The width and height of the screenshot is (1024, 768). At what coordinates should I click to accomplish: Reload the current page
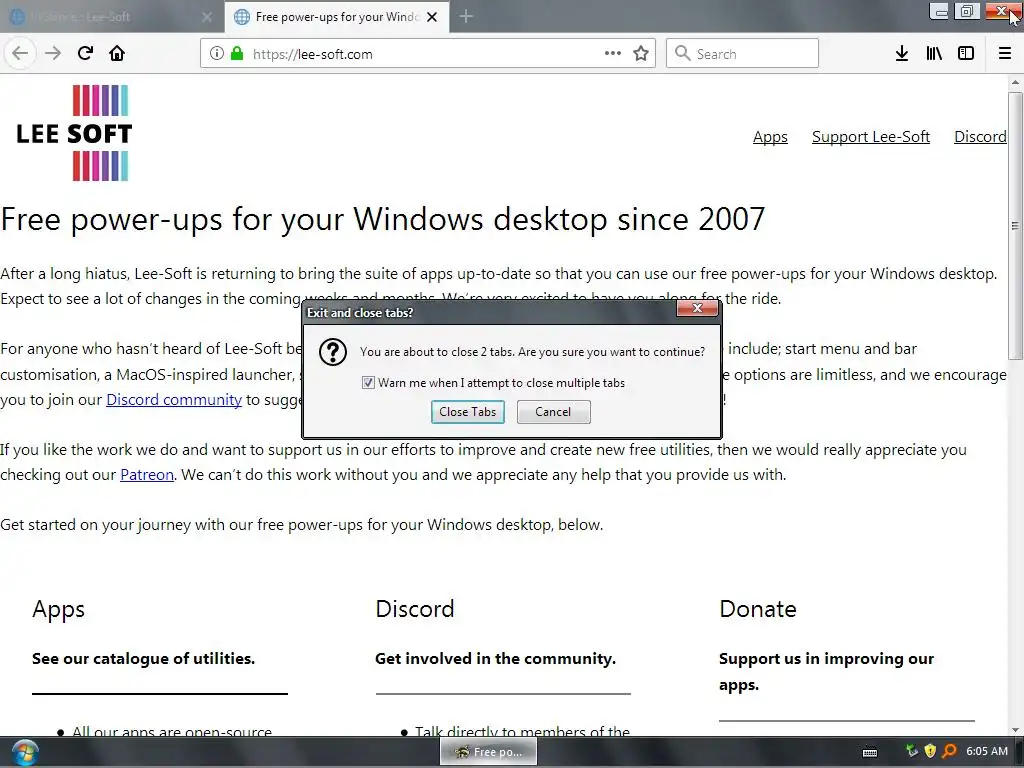click(x=85, y=54)
